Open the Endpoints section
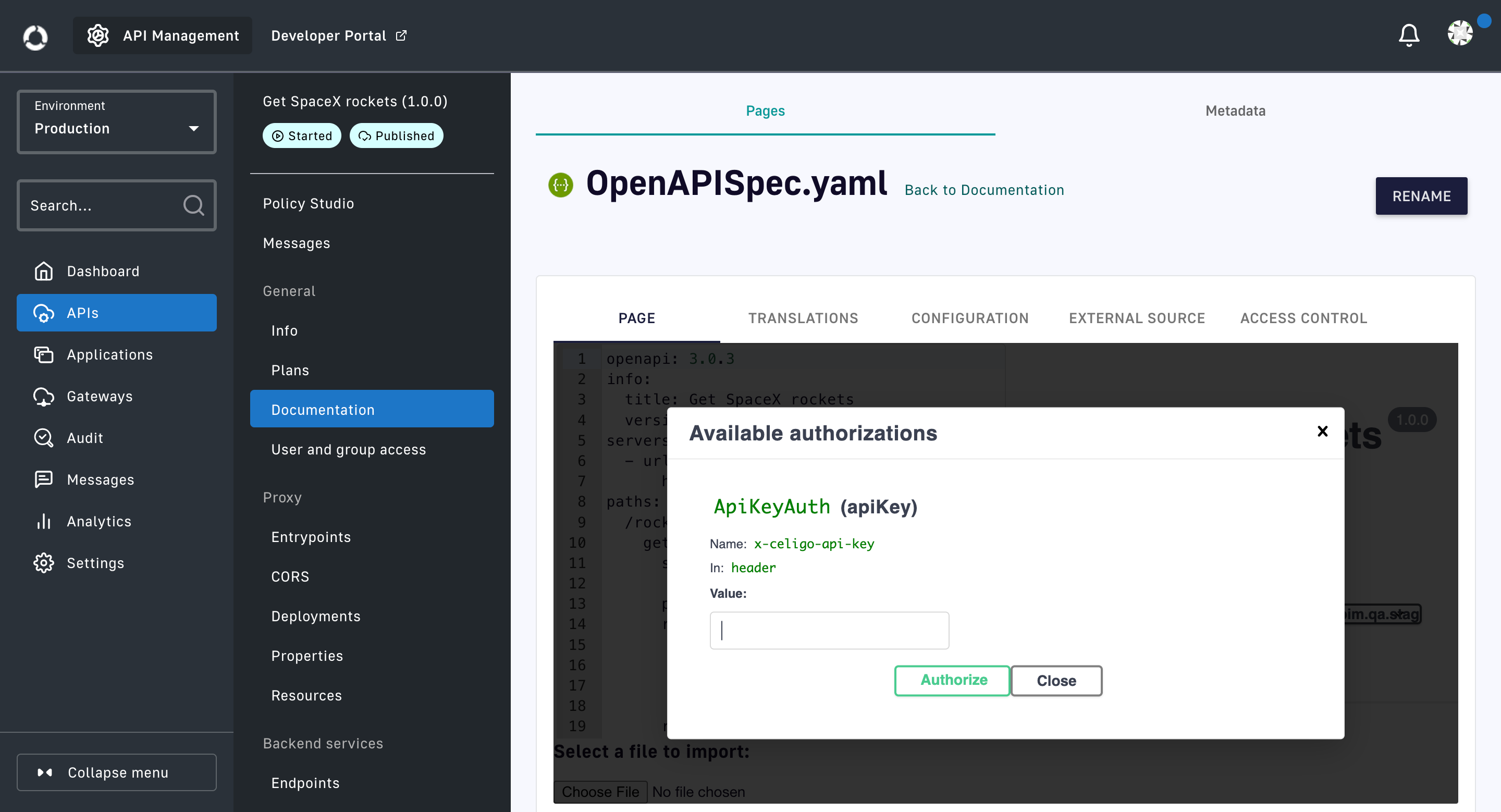Screen dimensions: 1501x812 point(372,782)
